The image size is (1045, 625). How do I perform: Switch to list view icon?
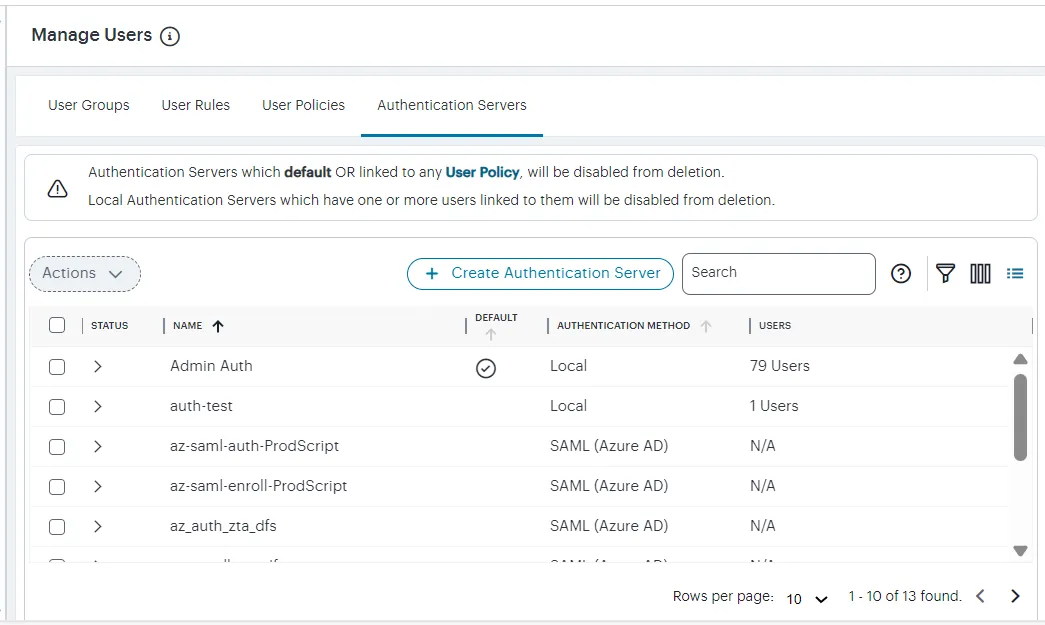pos(1015,273)
